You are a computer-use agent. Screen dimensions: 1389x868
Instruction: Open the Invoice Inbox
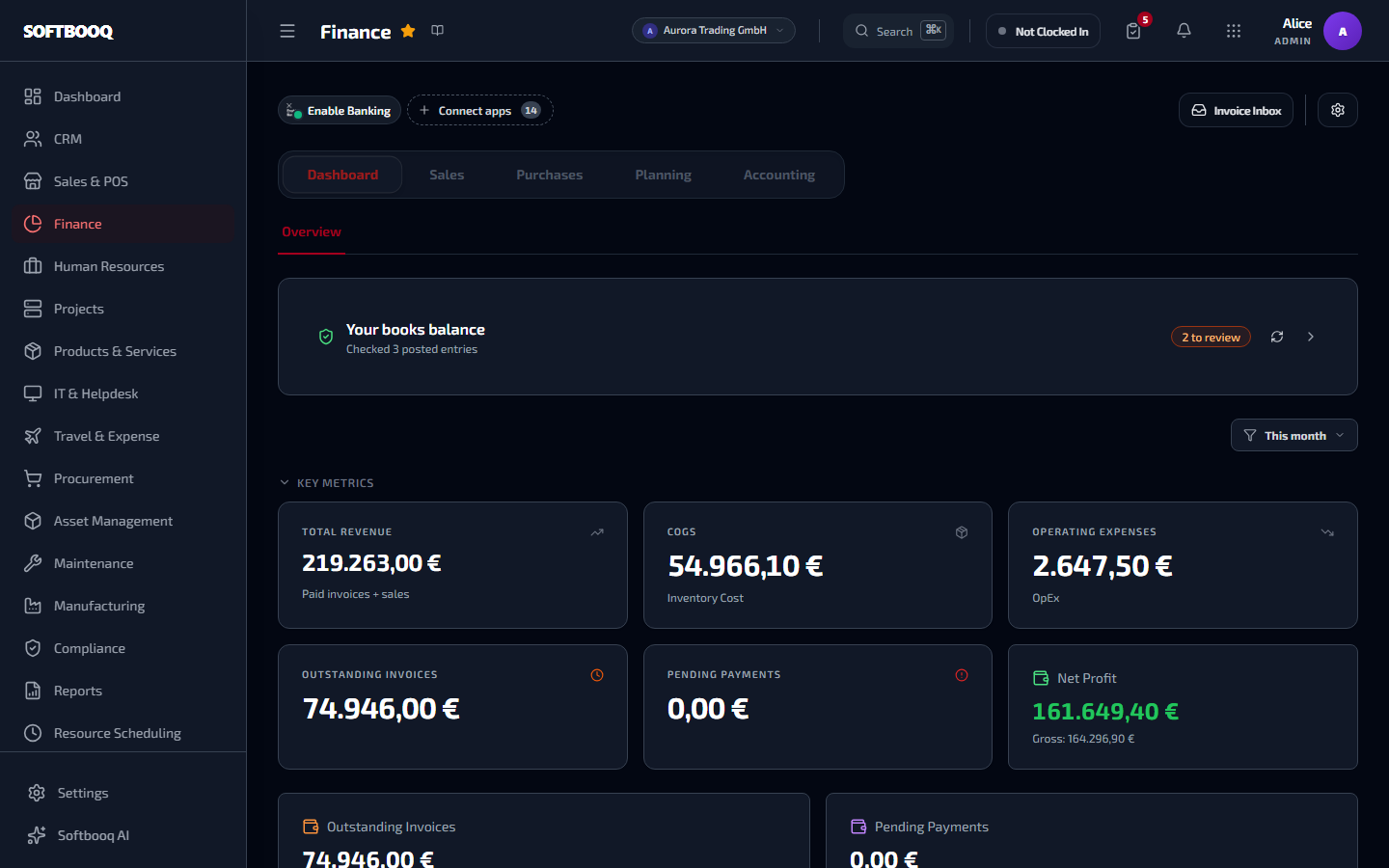point(1236,110)
